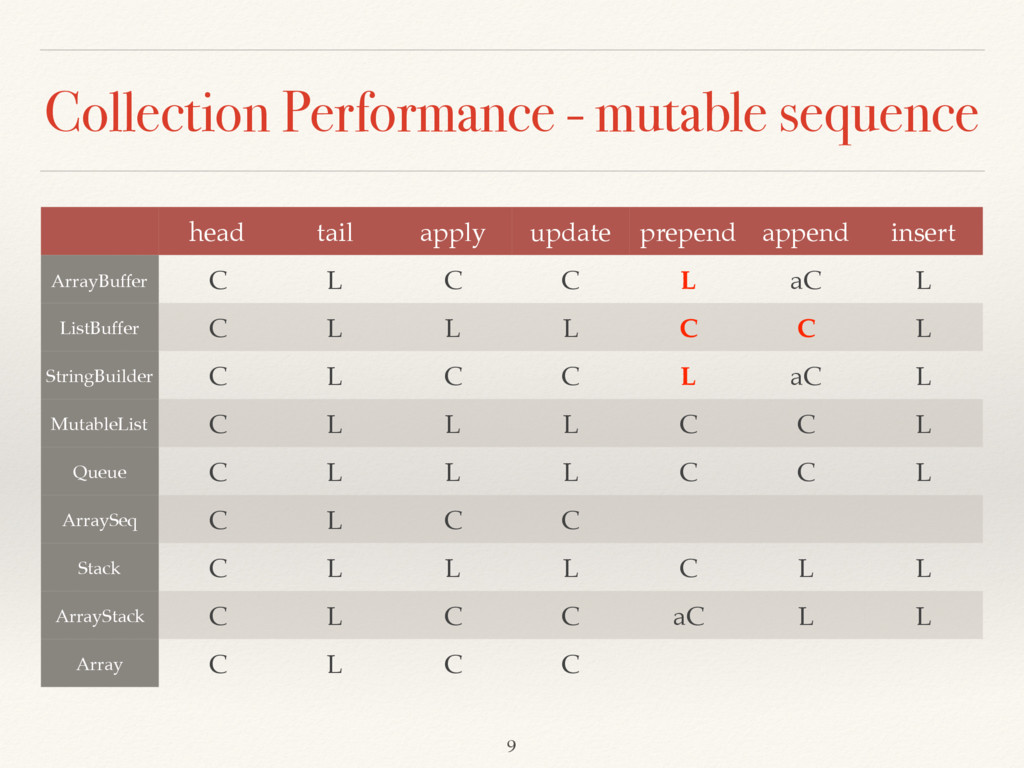The height and width of the screenshot is (768, 1024).
Task: Select the 'prepend' column header
Action: (x=687, y=233)
